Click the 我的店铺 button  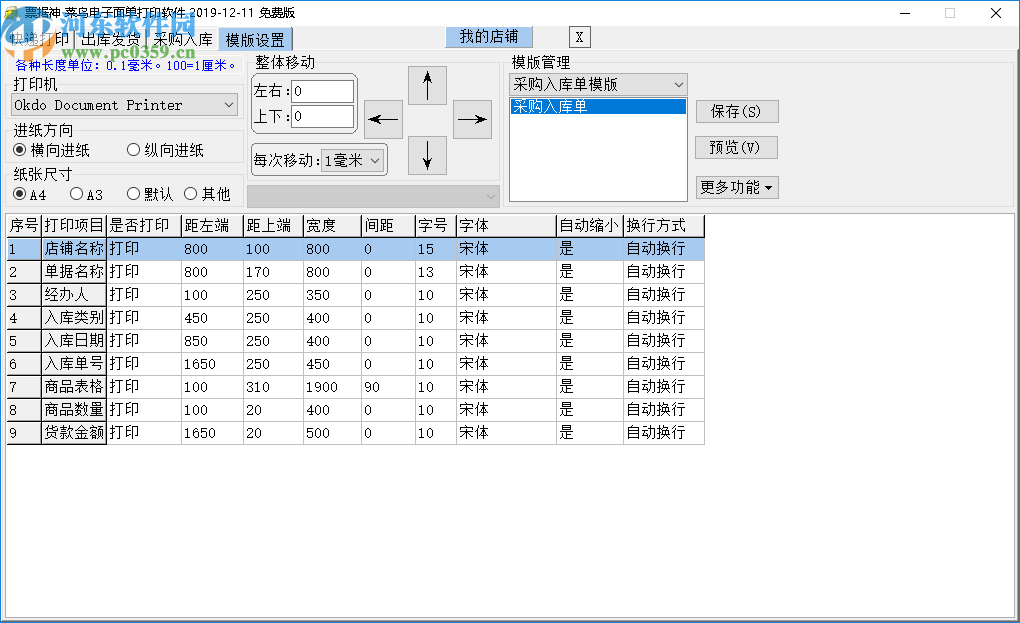[489, 37]
